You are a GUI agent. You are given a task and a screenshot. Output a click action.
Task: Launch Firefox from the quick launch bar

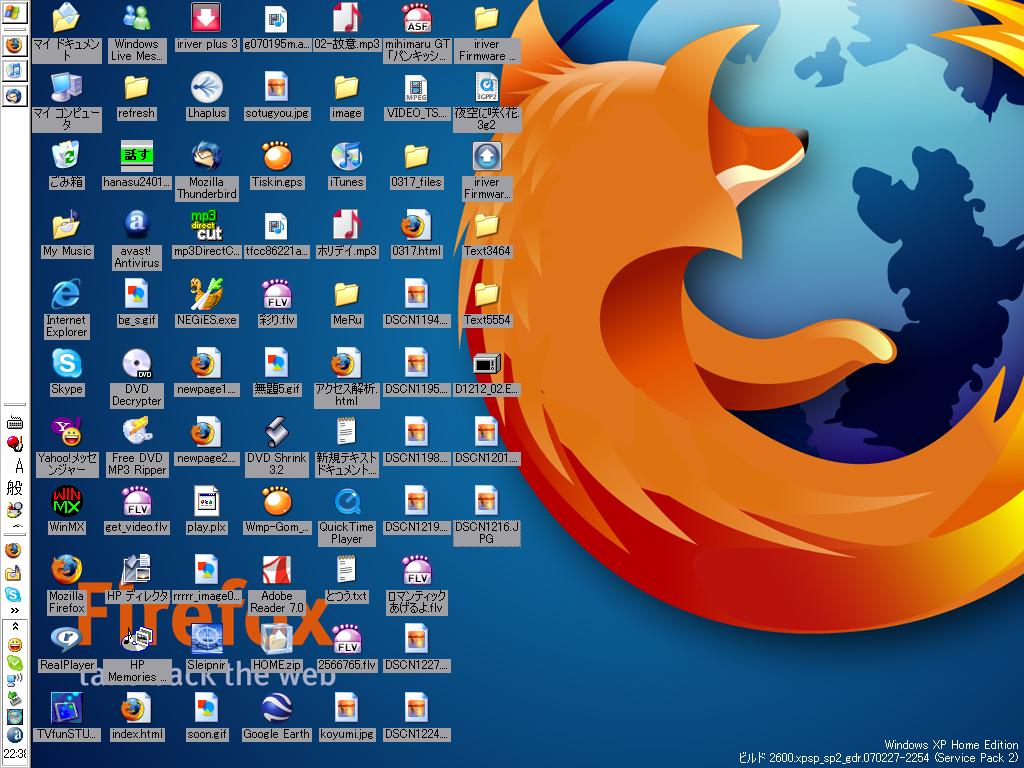(14, 45)
